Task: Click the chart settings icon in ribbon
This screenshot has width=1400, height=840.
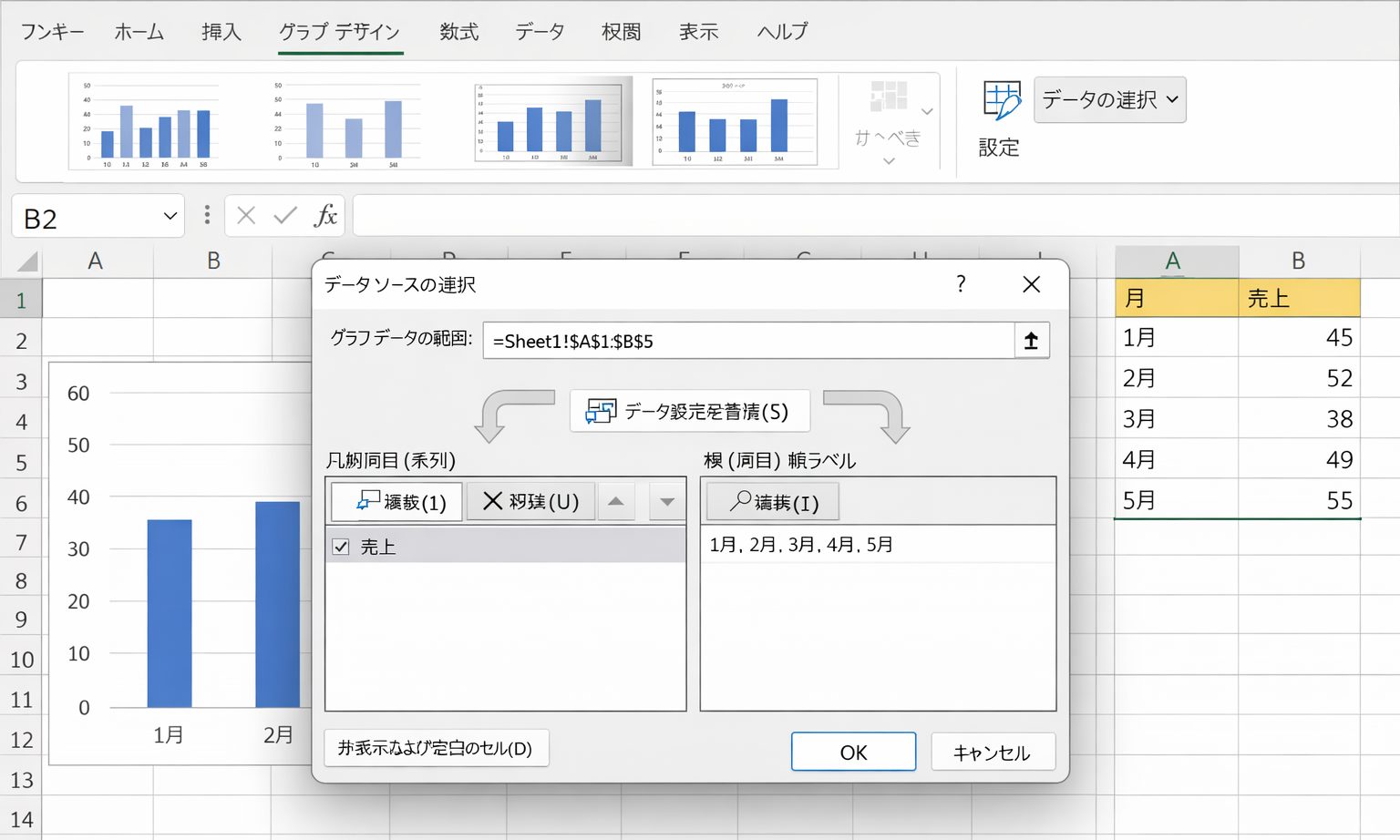Action: [1001, 100]
